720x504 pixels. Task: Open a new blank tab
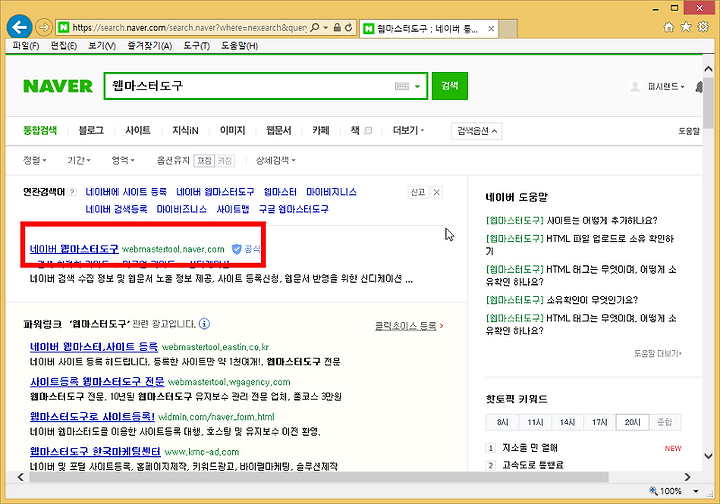(x=508, y=28)
